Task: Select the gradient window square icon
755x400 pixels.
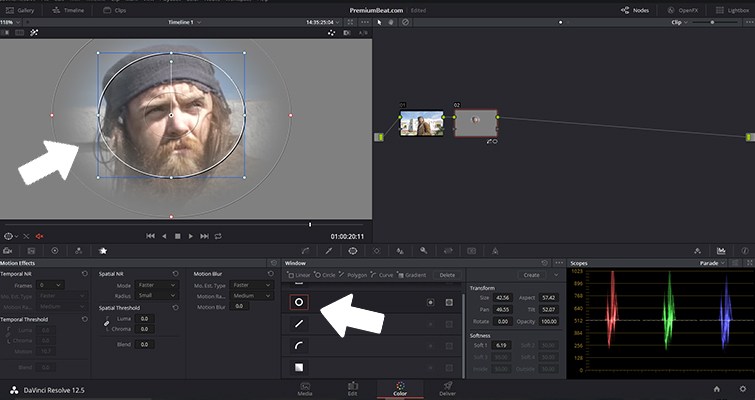Action: (x=298, y=367)
